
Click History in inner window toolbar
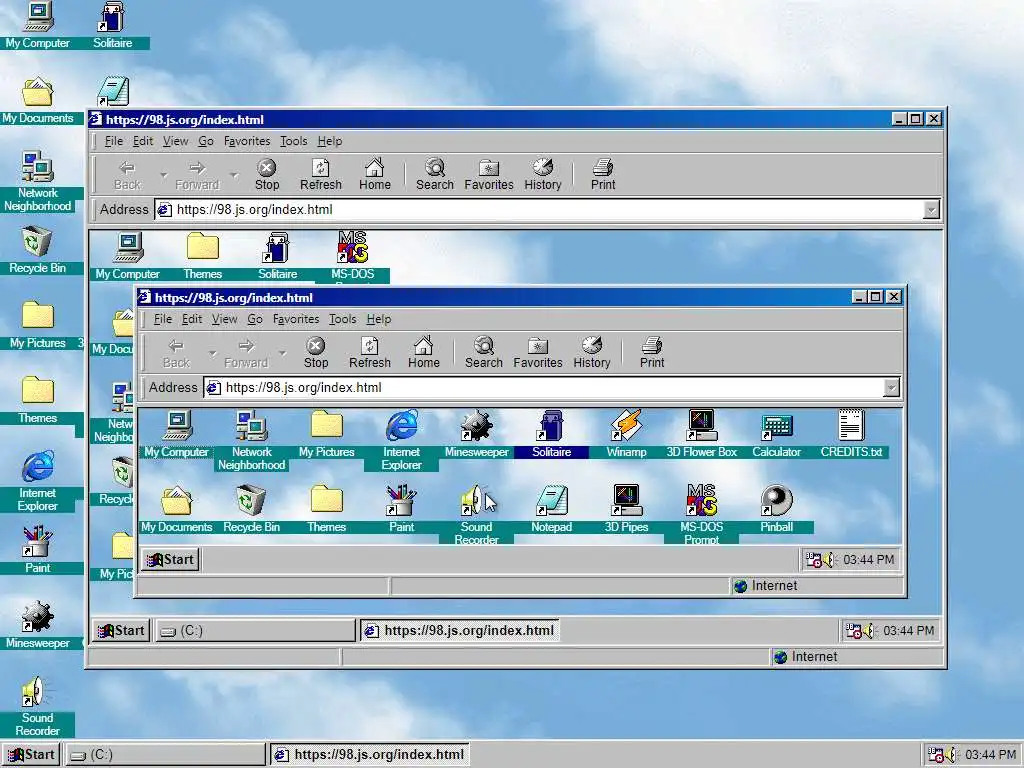coord(592,353)
